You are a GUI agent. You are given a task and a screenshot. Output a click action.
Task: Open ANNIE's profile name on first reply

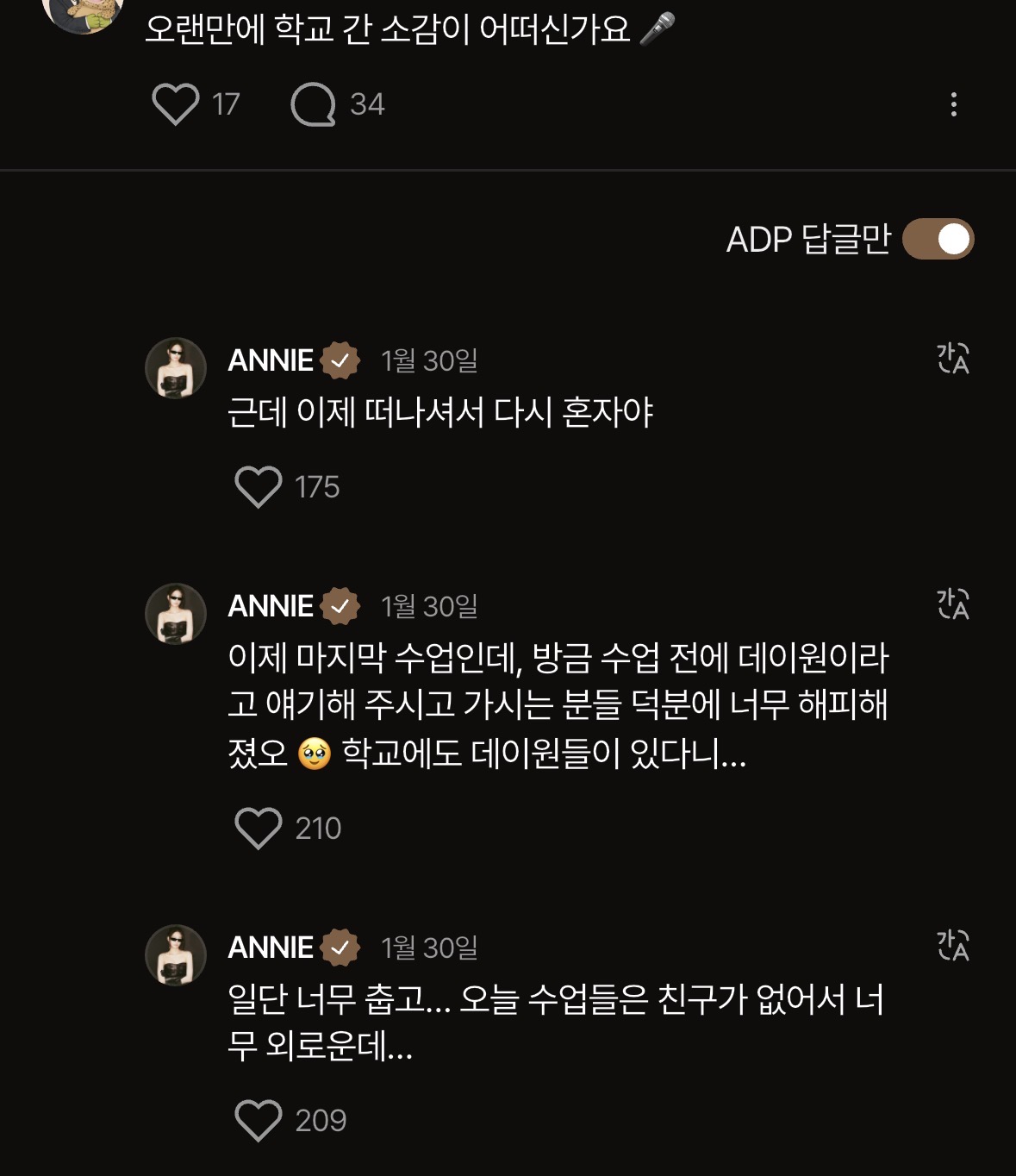pos(271,360)
